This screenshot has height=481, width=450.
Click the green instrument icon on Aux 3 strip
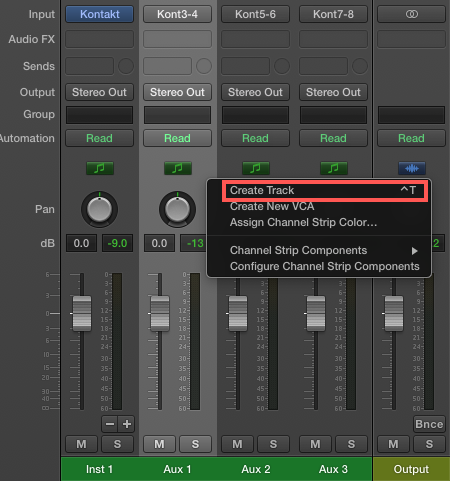[x=334, y=168]
